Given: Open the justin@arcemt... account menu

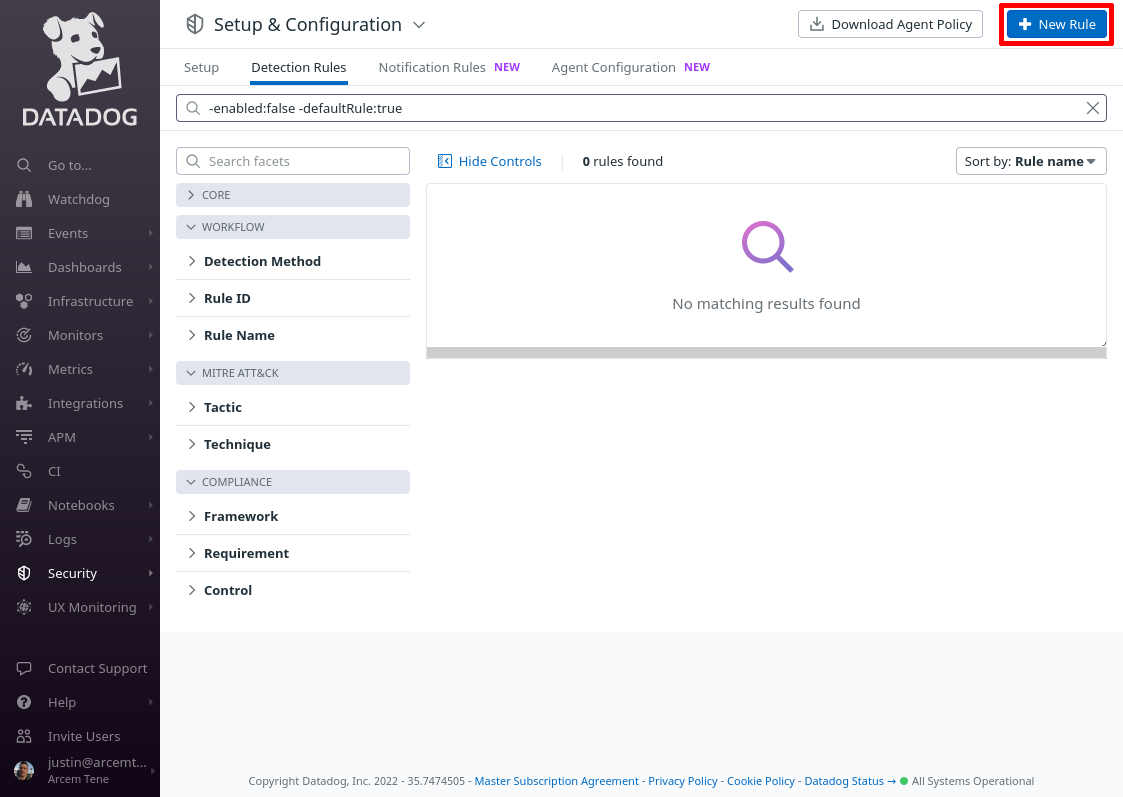Looking at the screenshot, I should 80,771.
